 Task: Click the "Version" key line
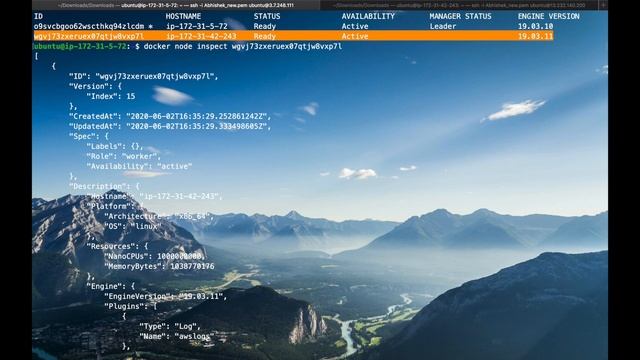pos(95,86)
